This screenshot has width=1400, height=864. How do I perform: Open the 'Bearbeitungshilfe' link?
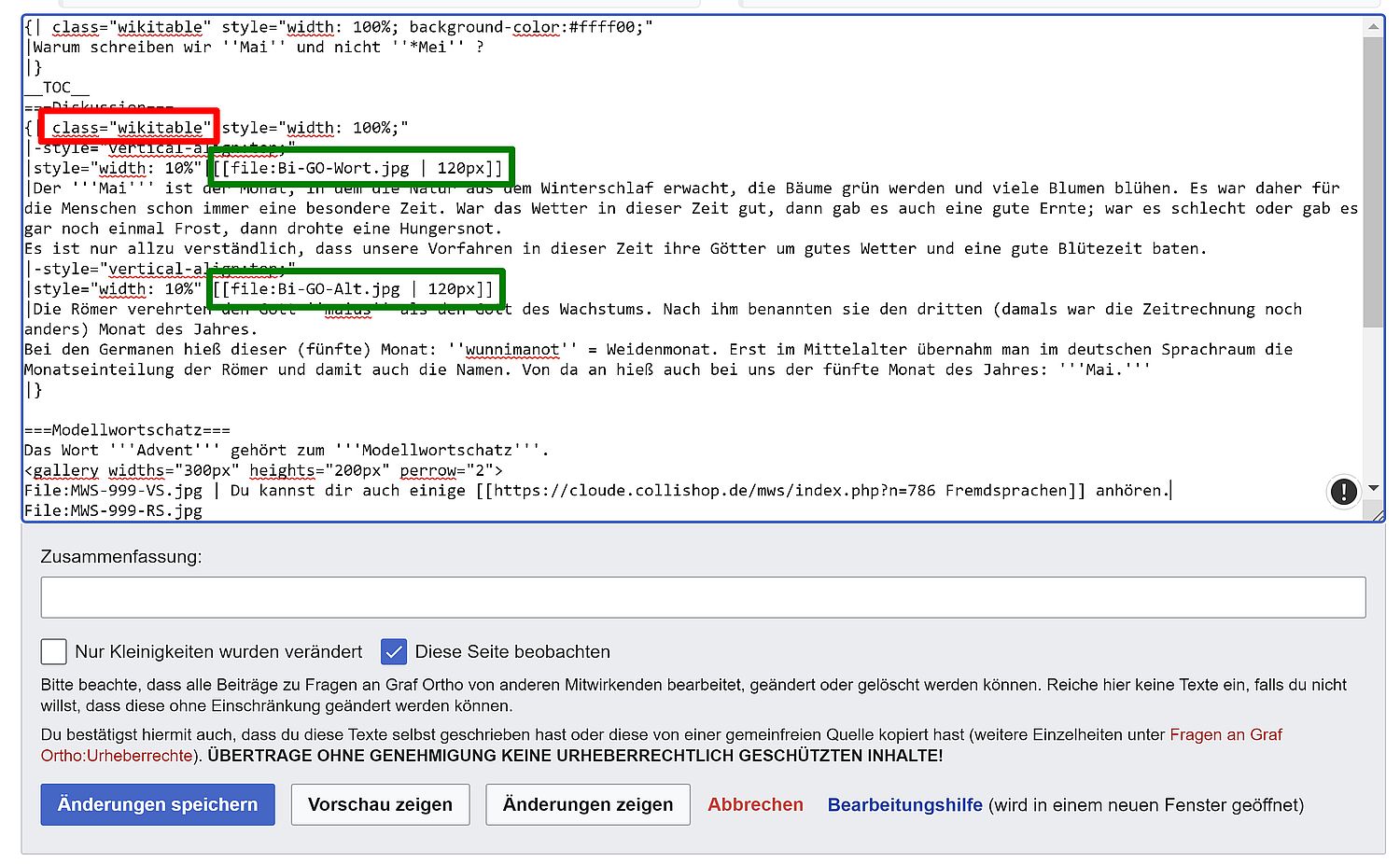904,804
